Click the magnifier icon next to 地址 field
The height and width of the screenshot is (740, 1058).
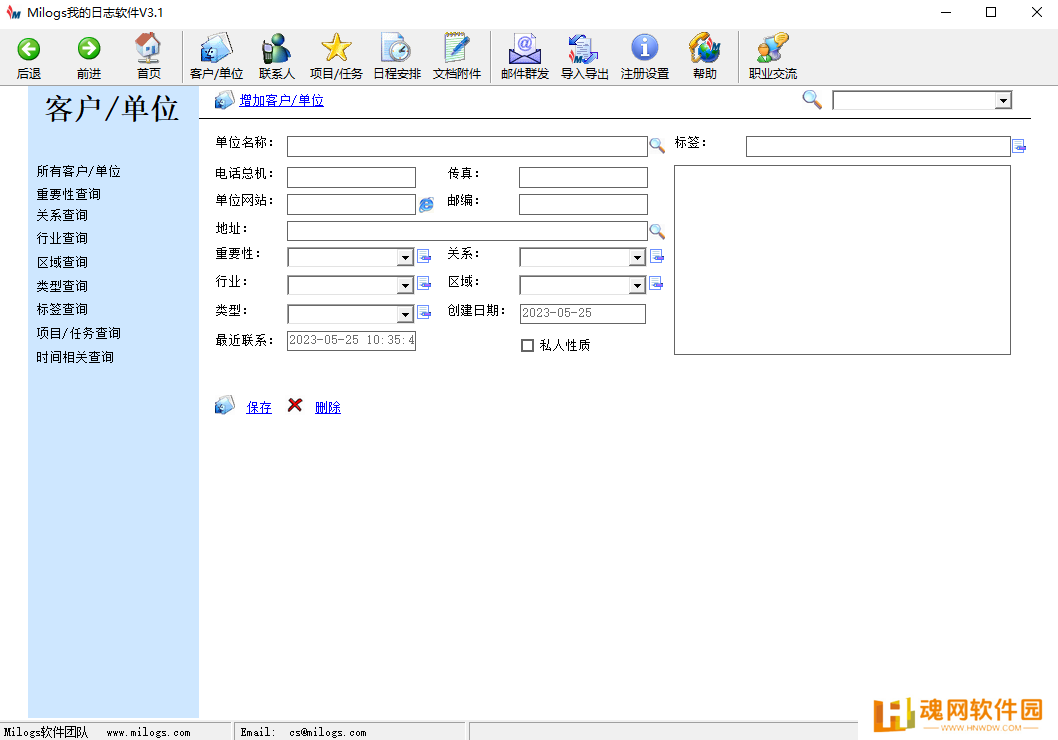point(657,231)
